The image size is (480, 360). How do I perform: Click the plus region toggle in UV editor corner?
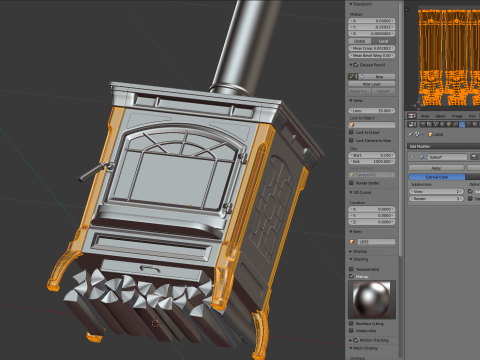click(407, 10)
